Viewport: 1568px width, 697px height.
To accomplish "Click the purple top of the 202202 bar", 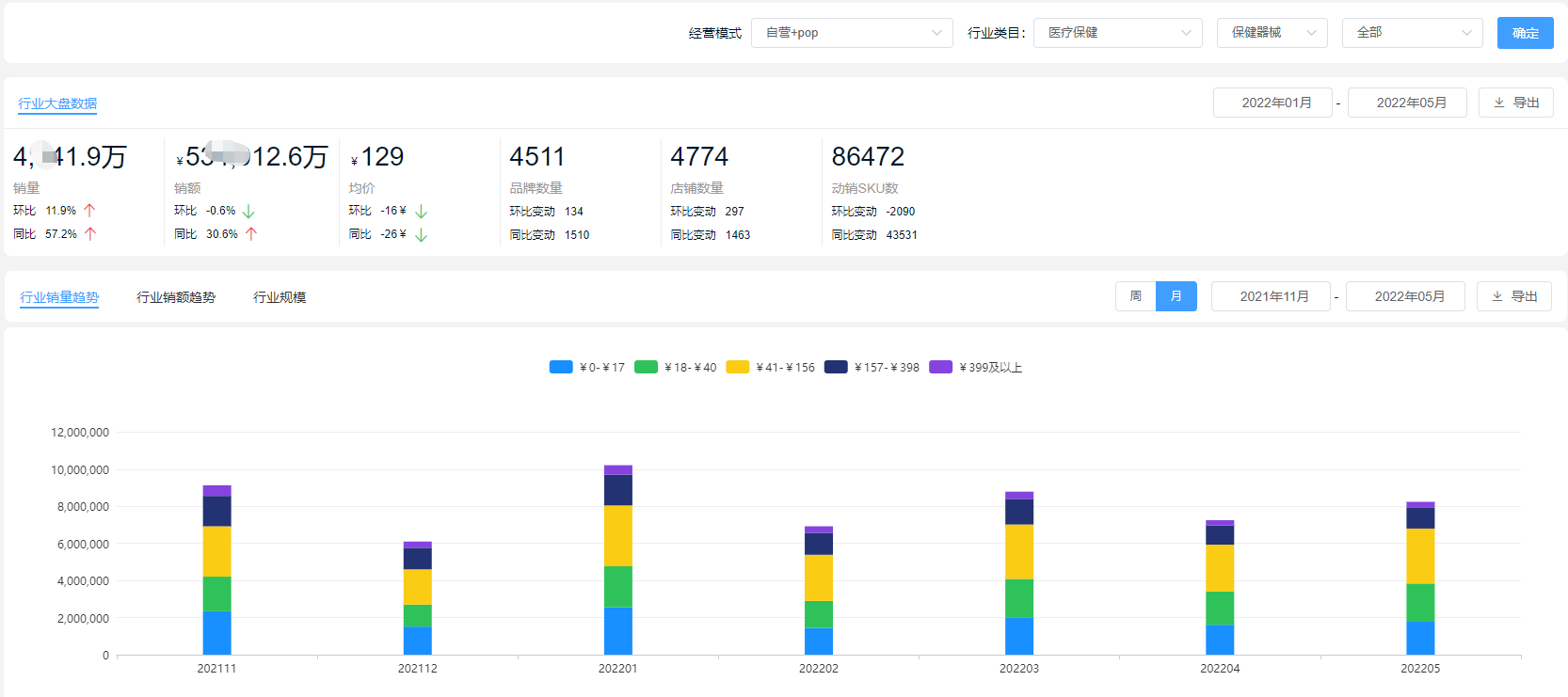I will tap(819, 530).
